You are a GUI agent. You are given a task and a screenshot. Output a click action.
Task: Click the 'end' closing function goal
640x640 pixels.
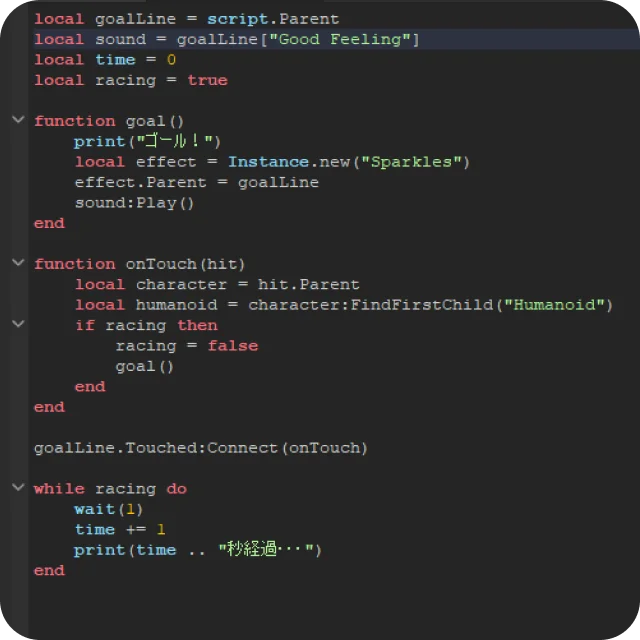pyautogui.click(x=49, y=223)
